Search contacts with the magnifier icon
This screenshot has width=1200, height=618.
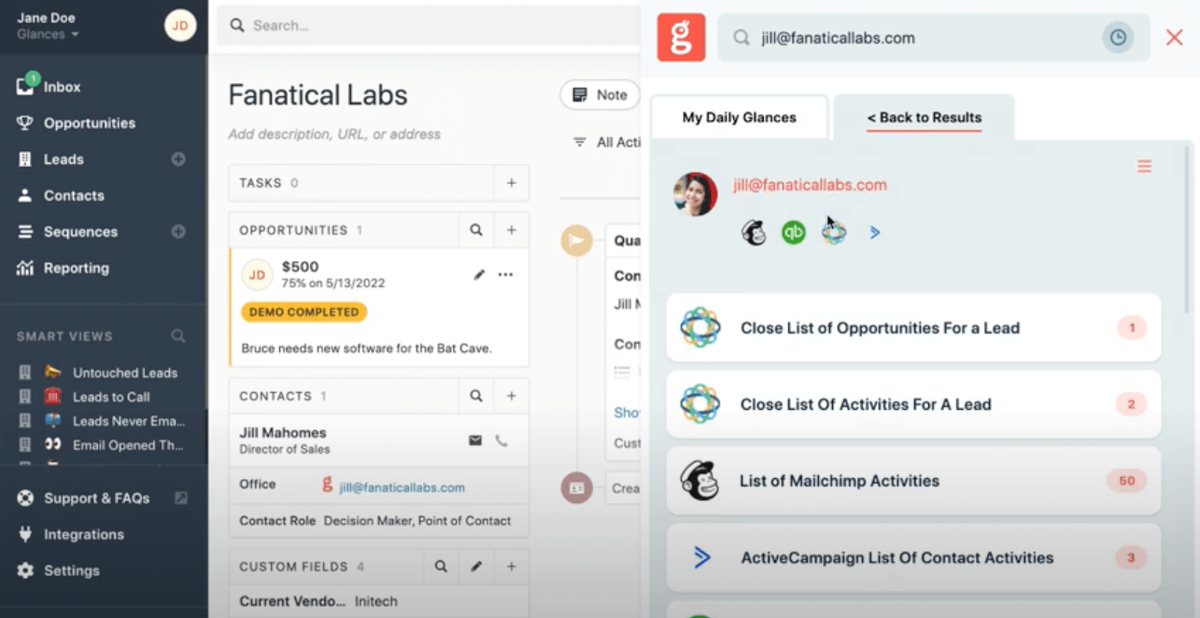(476, 396)
